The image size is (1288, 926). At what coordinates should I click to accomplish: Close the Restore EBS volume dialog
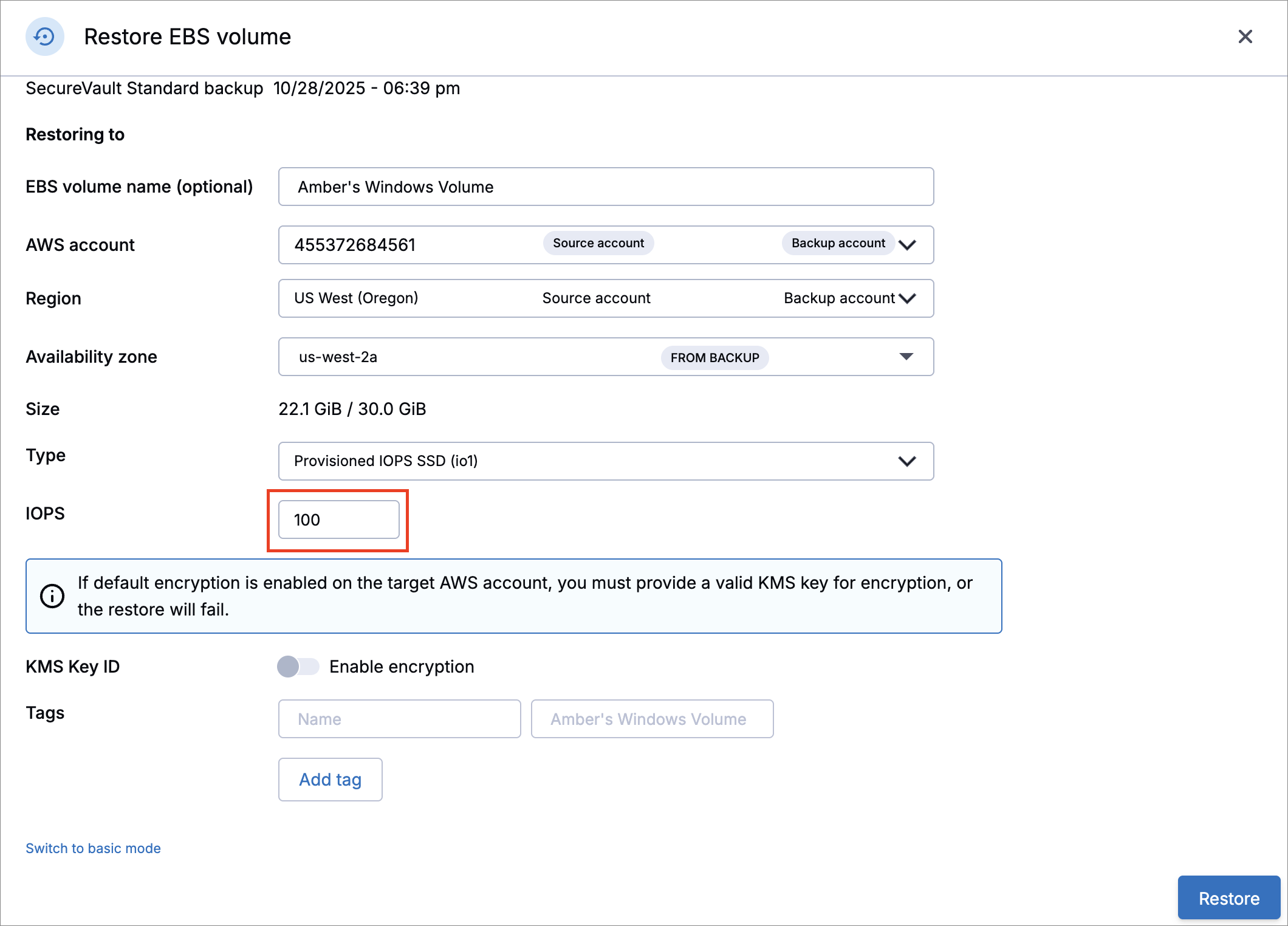[x=1245, y=37]
